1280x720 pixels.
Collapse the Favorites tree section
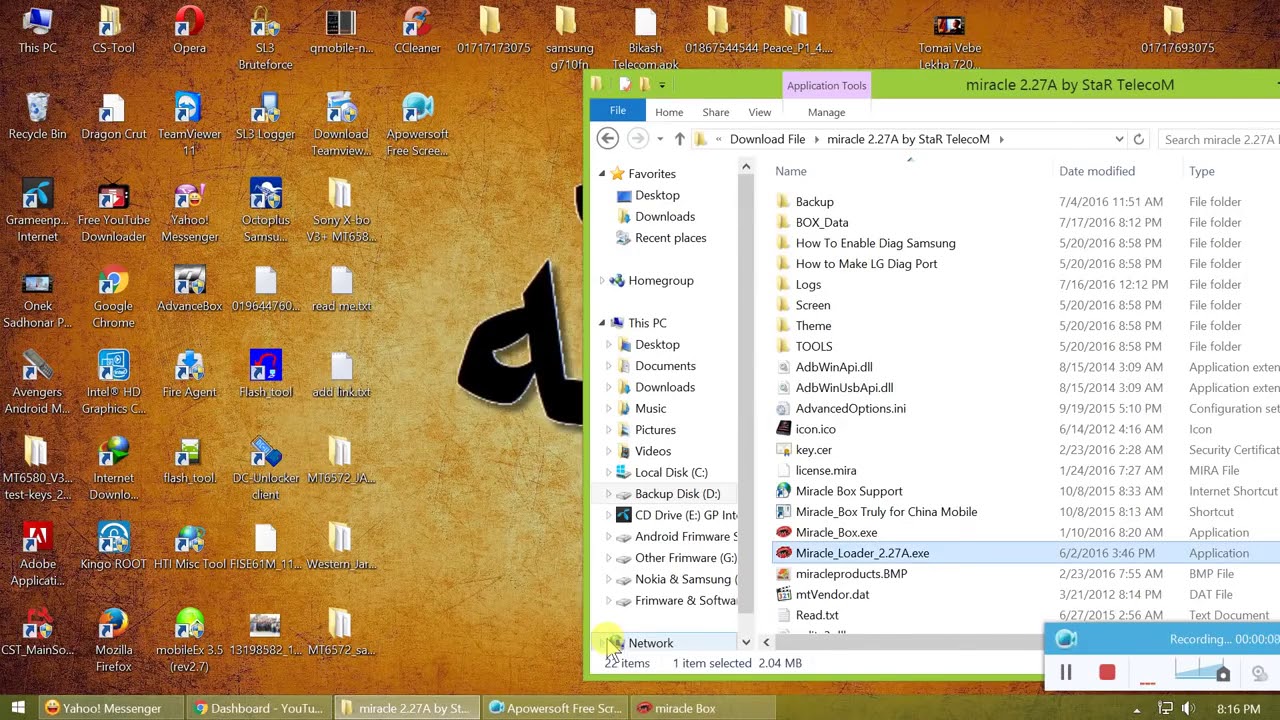pyautogui.click(x=602, y=174)
